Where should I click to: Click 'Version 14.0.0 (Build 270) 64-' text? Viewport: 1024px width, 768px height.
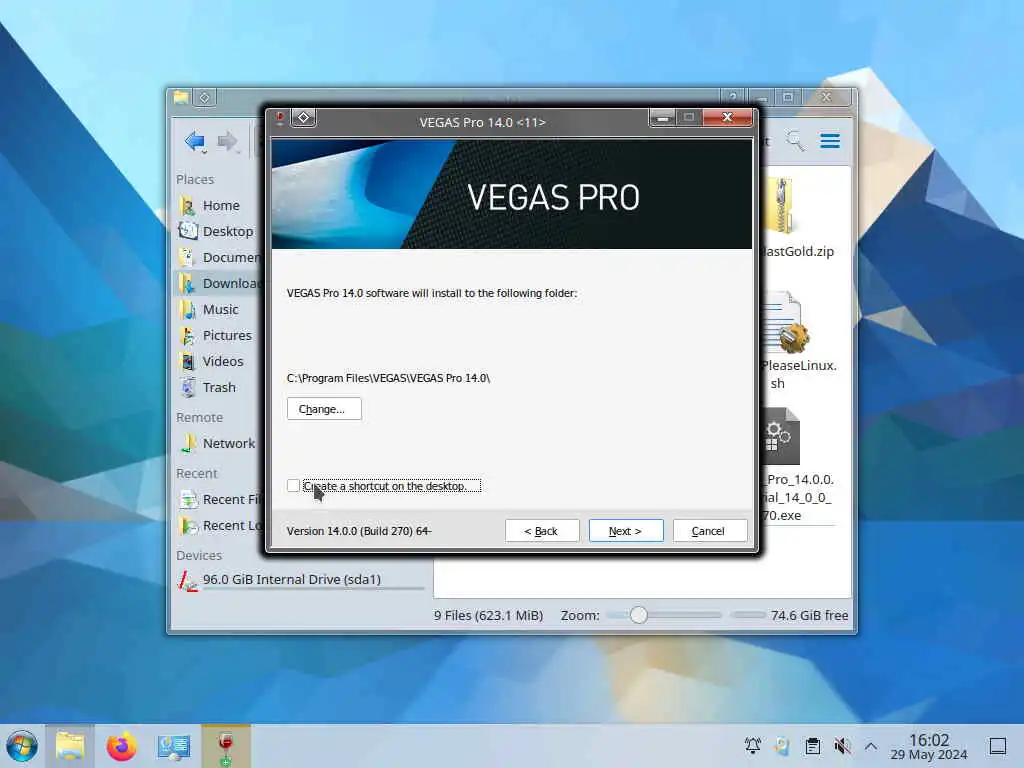[359, 531]
